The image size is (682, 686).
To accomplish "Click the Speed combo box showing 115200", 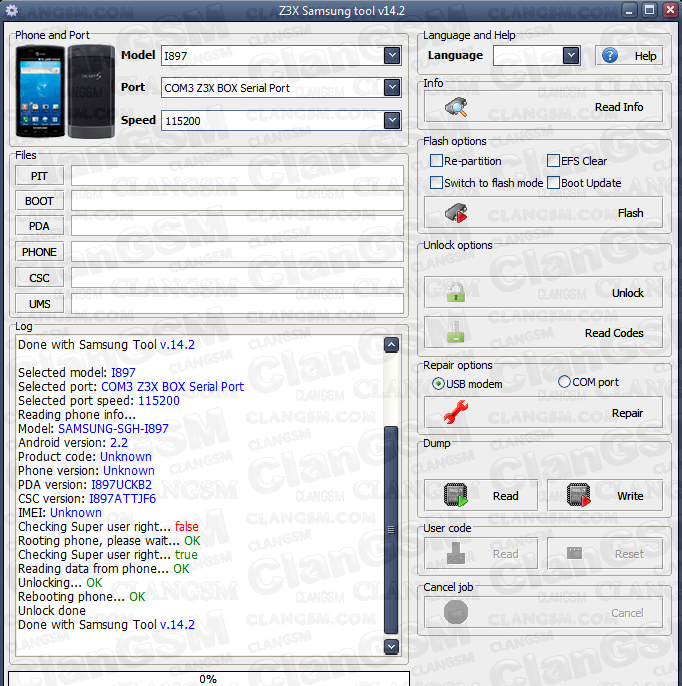I will (281, 120).
